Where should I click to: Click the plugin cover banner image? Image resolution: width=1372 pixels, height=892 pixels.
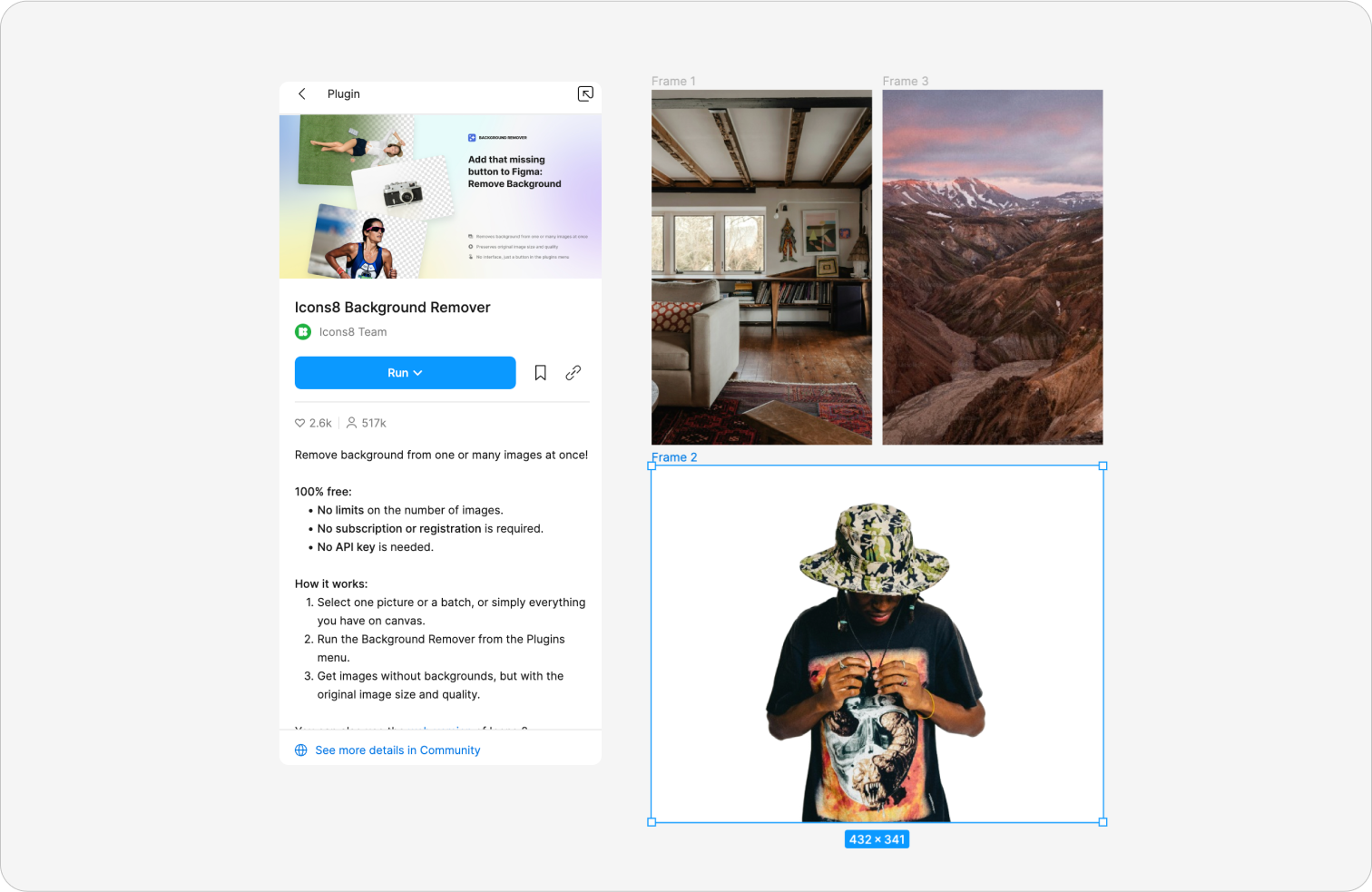[441, 196]
